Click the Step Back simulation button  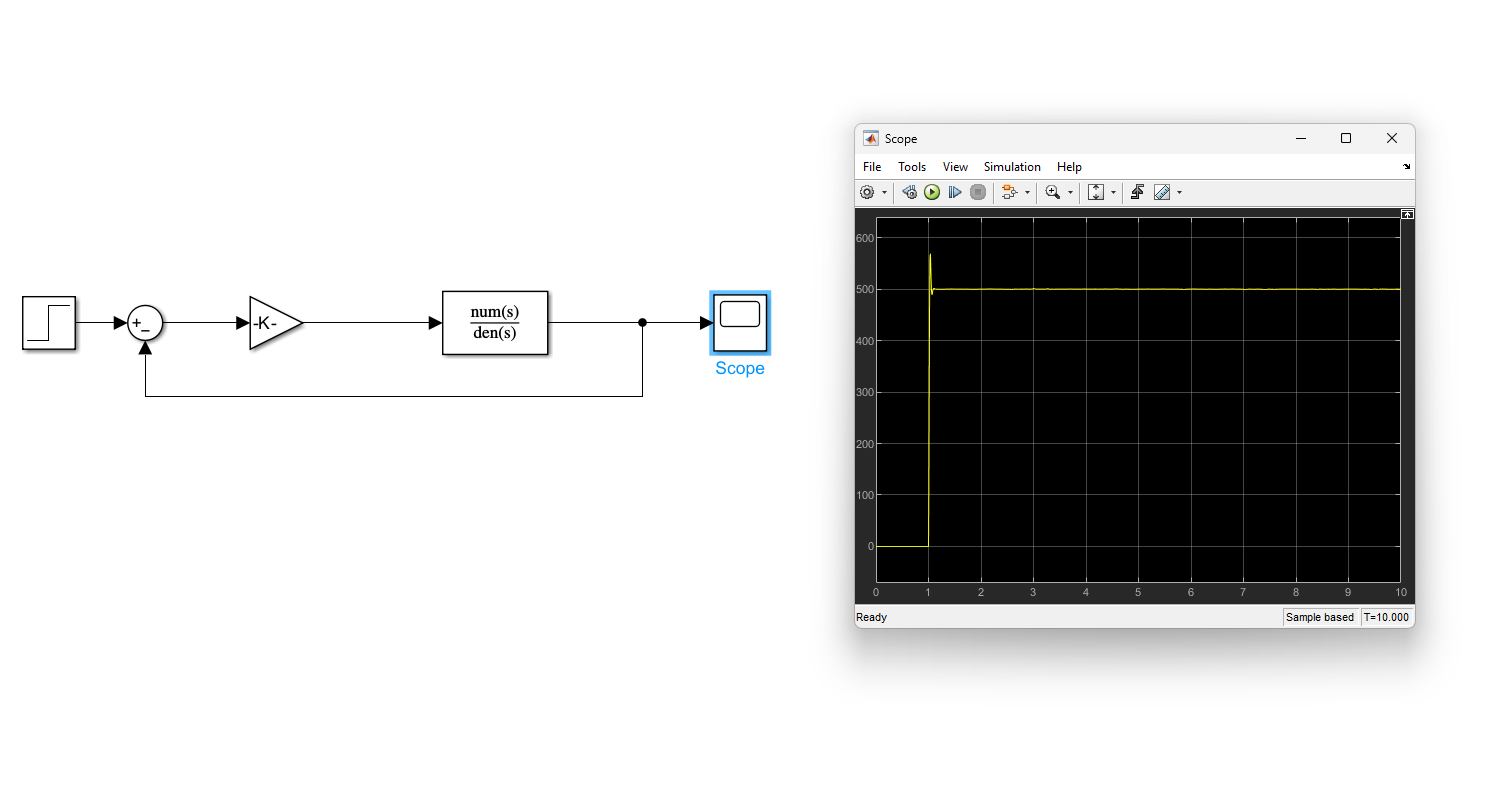(910, 192)
